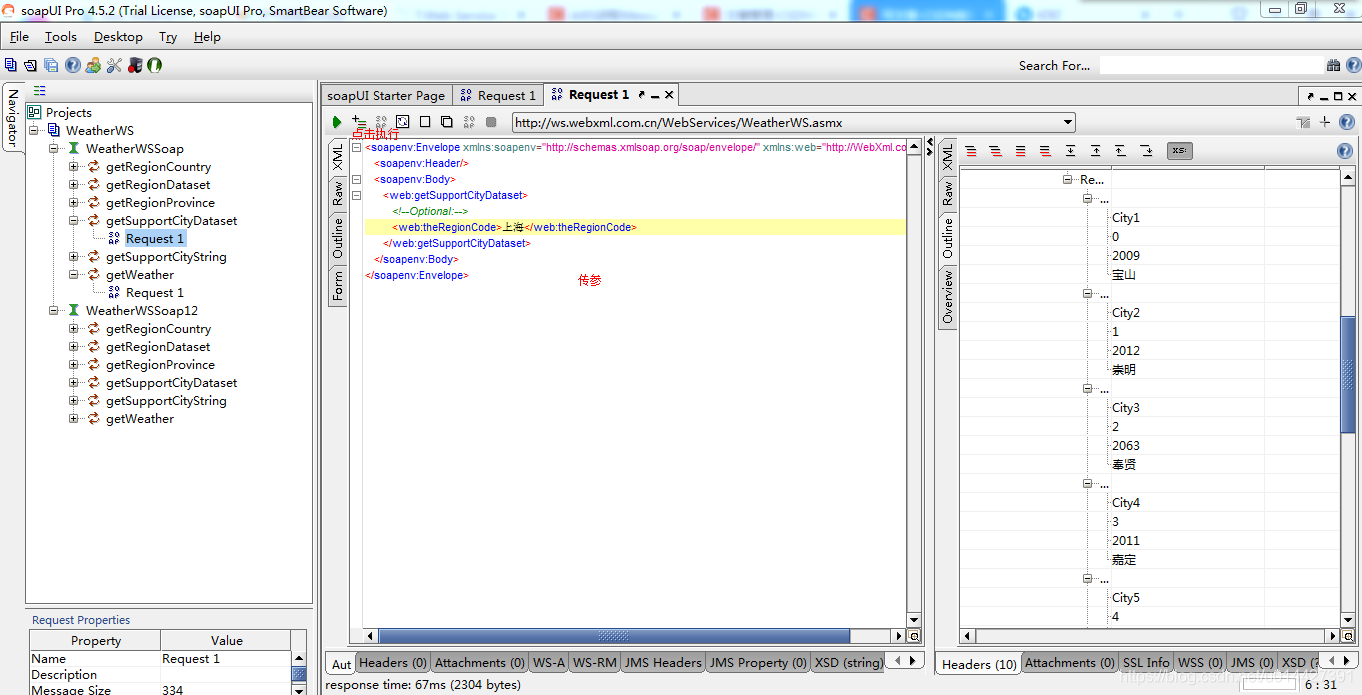The image size is (1362, 695).
Task: Open the Form view tab of request editor
Action: click(x=338, y=286)
